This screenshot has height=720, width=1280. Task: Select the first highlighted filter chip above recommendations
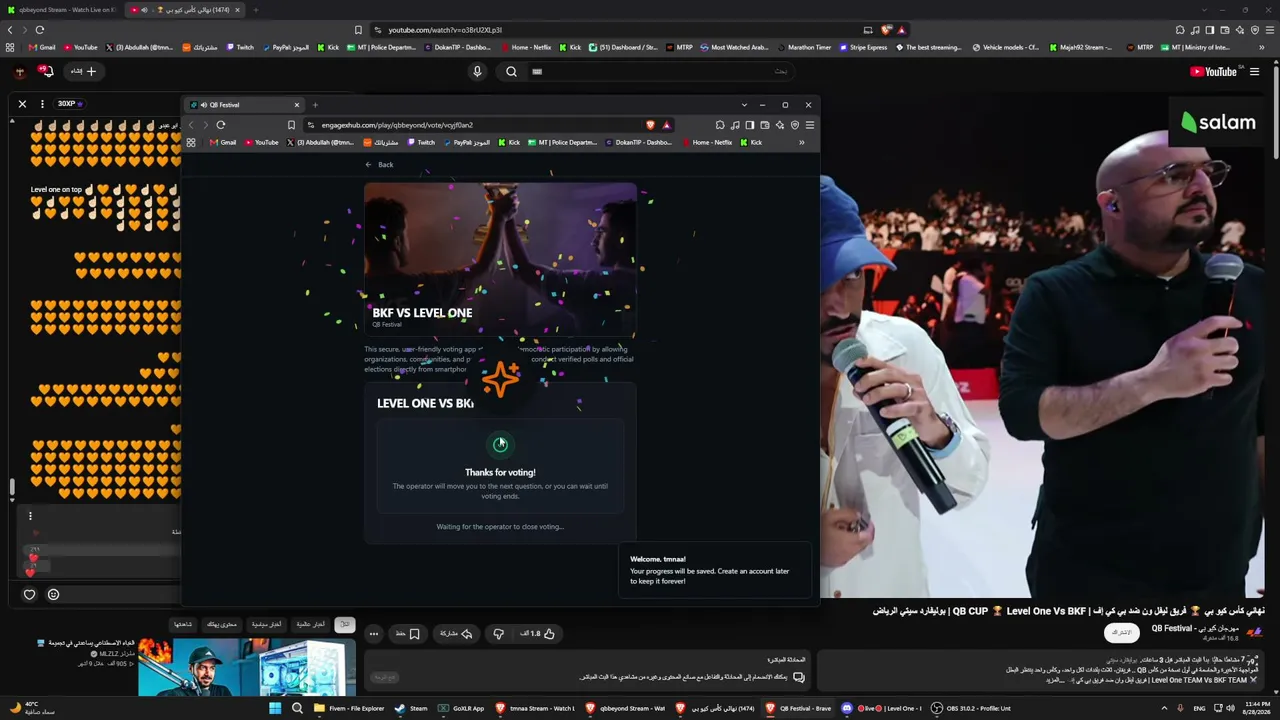tap(344, 624)
